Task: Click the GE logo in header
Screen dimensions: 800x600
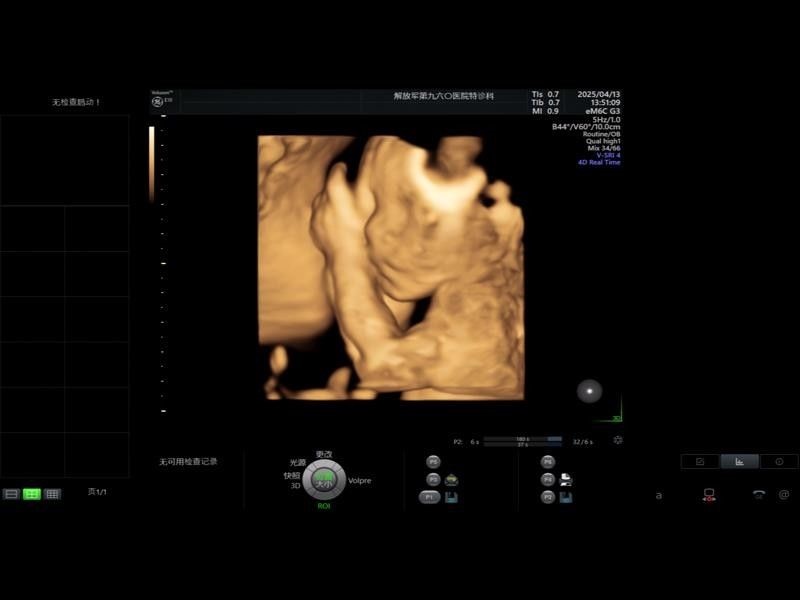Action: pyautogui.click(x=158, y=102)
